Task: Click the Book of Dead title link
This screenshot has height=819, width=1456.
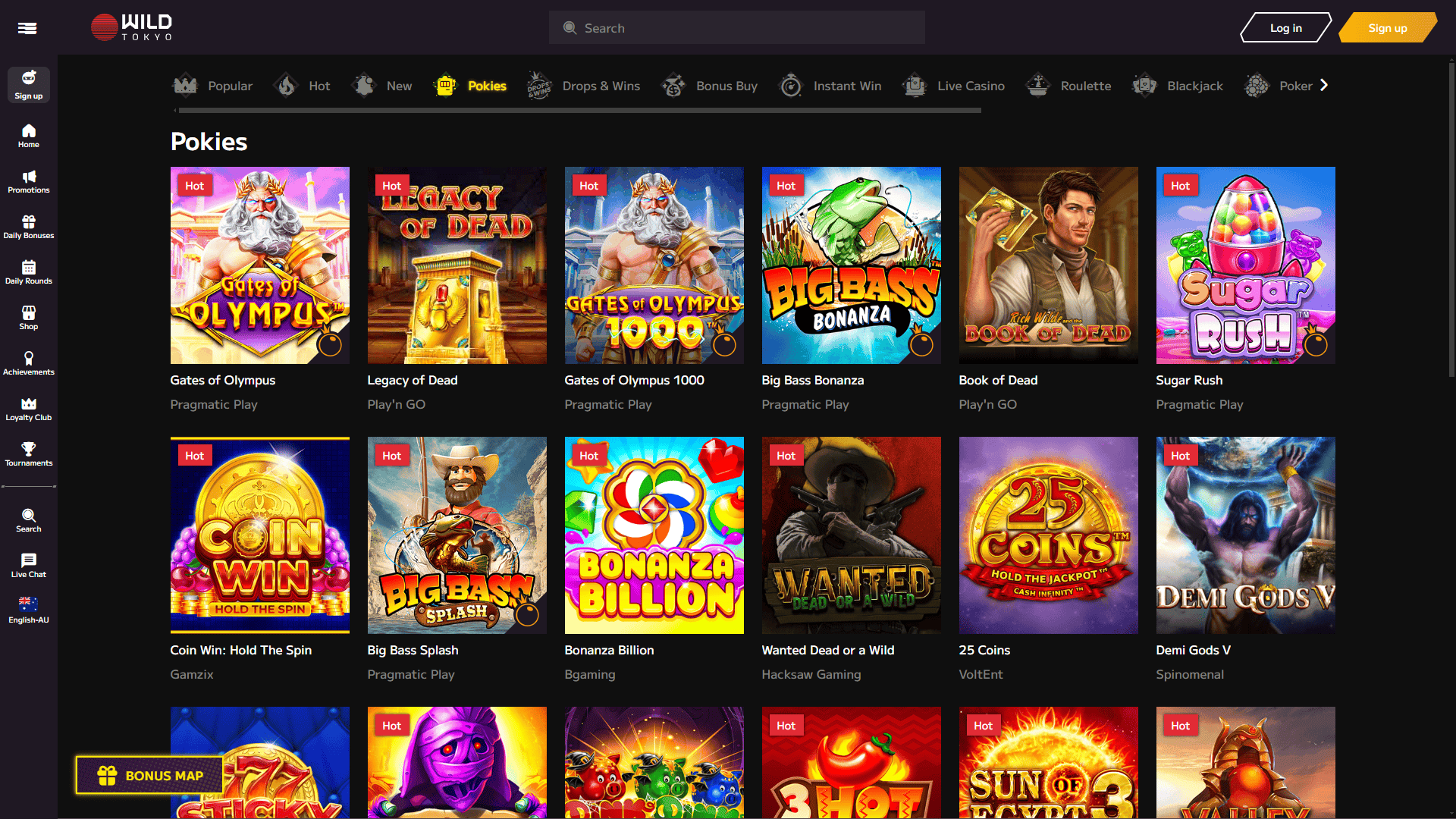Action: (x=998, y=380)
